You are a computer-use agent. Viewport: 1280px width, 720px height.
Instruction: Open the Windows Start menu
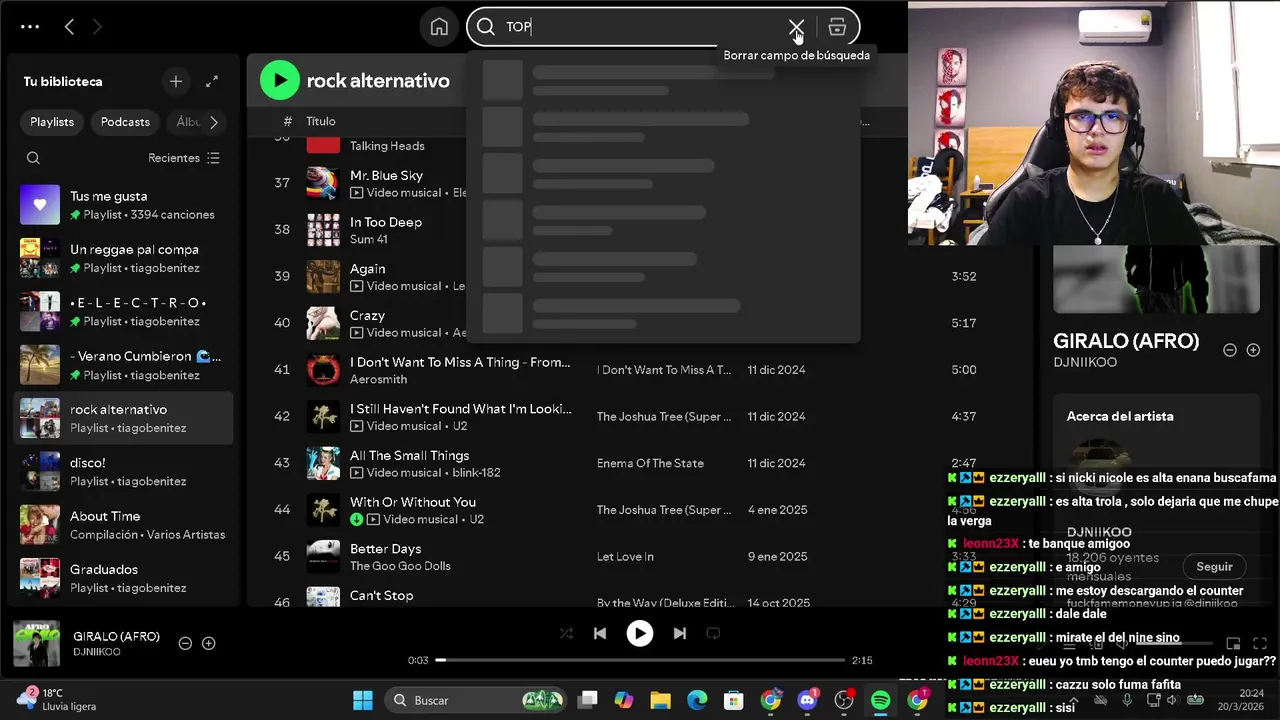(x=363, y=700)
